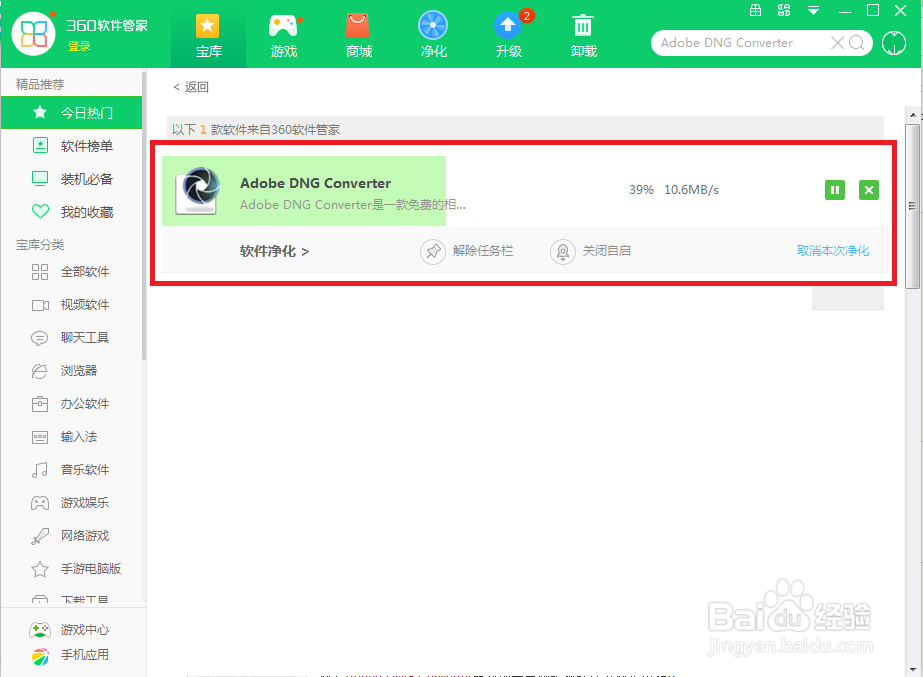Image resolution: width=923 pixels, height=677 pixels.
Task: Go to the 净化 tab
Action: coord(433,35)
